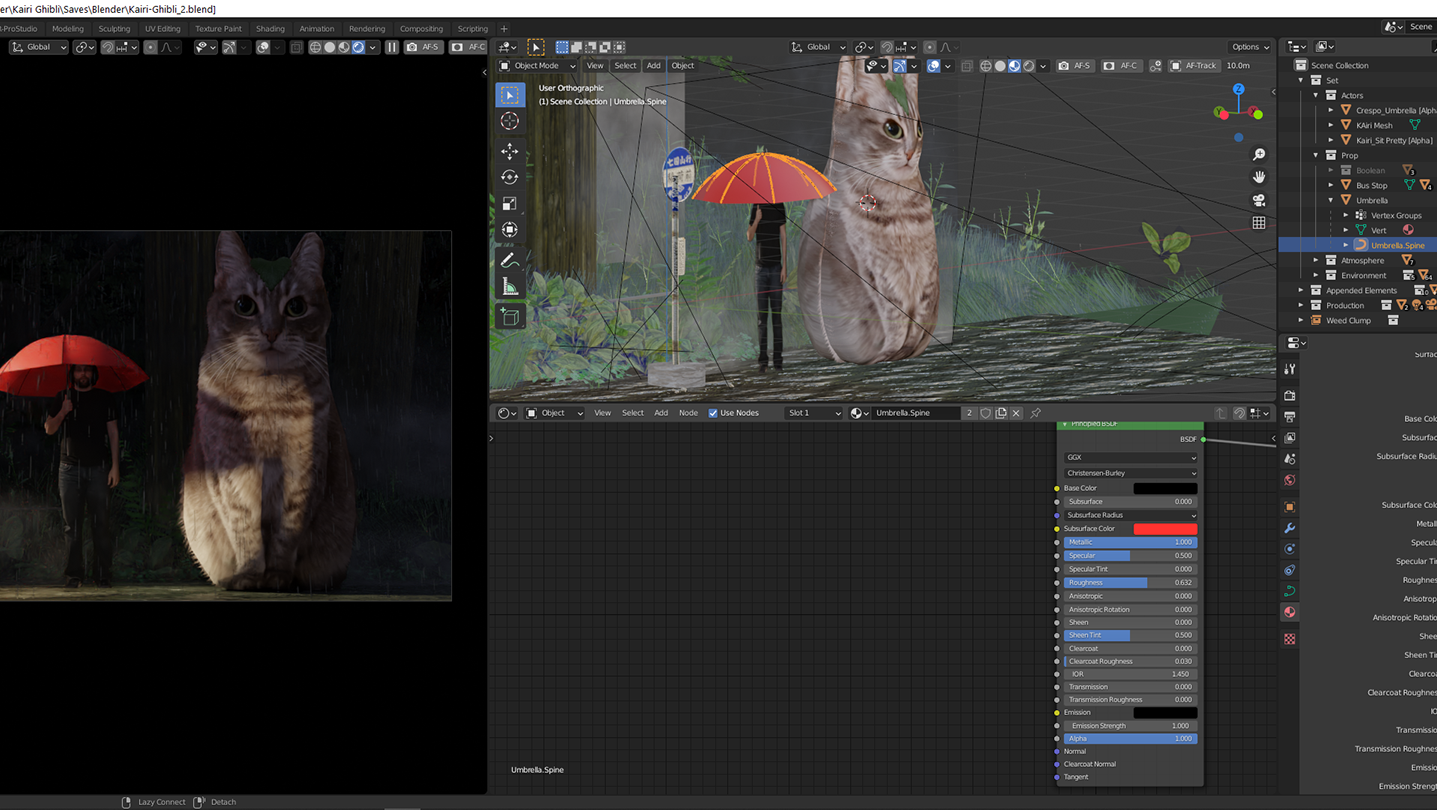
Task: Open the Slot 1 dropdown
Action: coord(814,413)
